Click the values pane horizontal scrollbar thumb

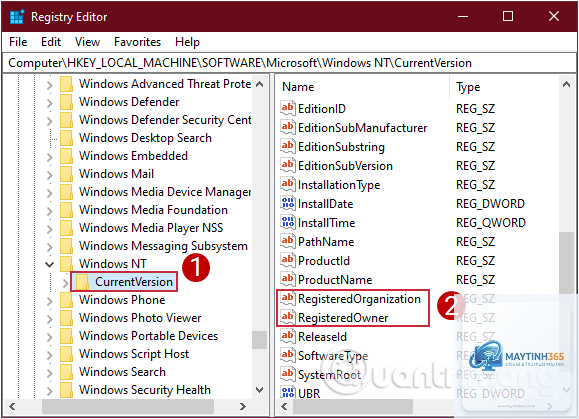pos(353,407)
